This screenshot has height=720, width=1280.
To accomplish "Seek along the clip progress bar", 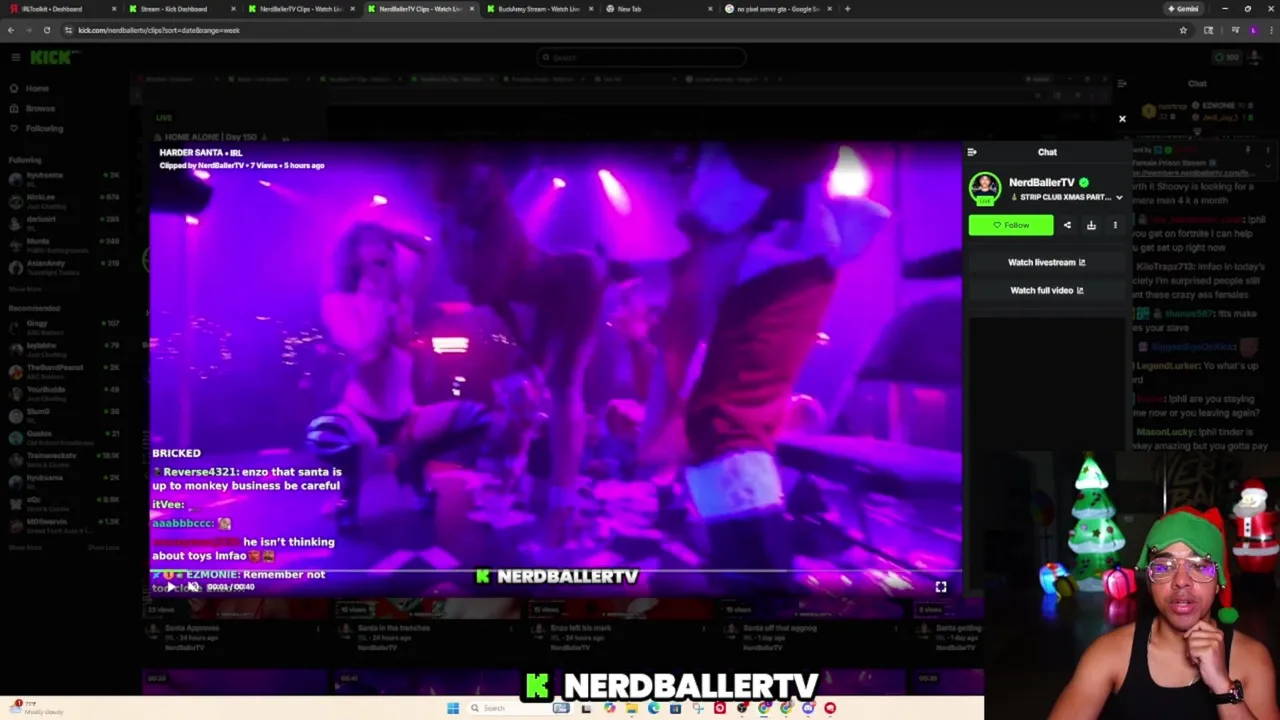I will pyautogui.click(x=555, y=573).
